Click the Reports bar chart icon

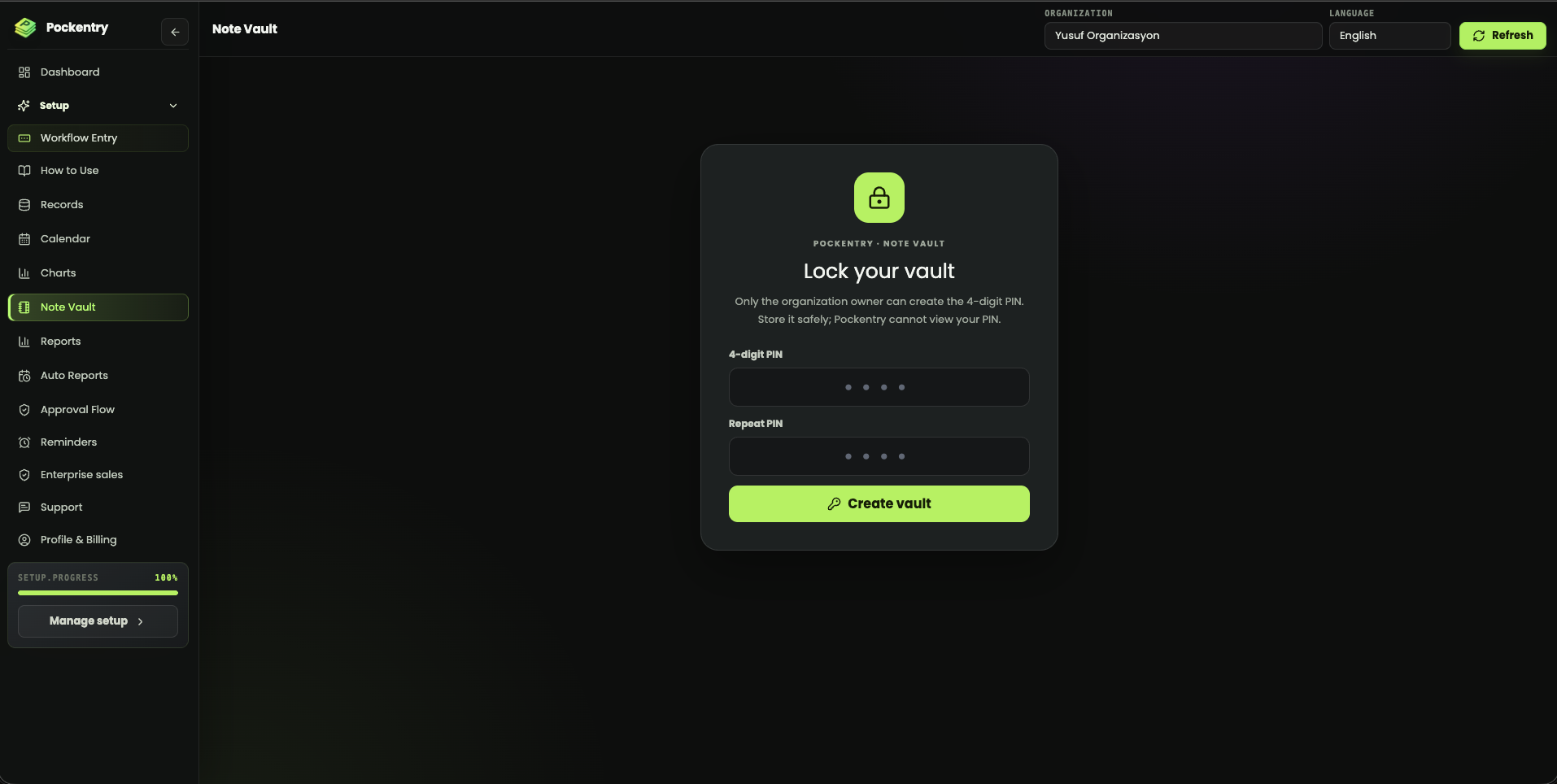(x=24, y=342)
